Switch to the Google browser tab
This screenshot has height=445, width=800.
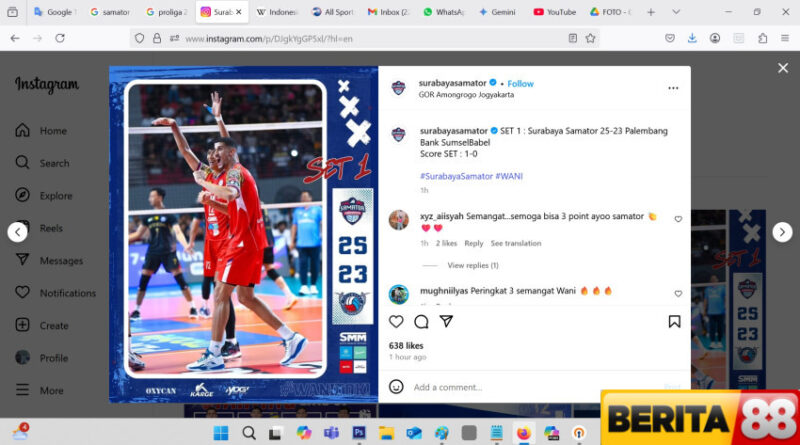[56, 12]
